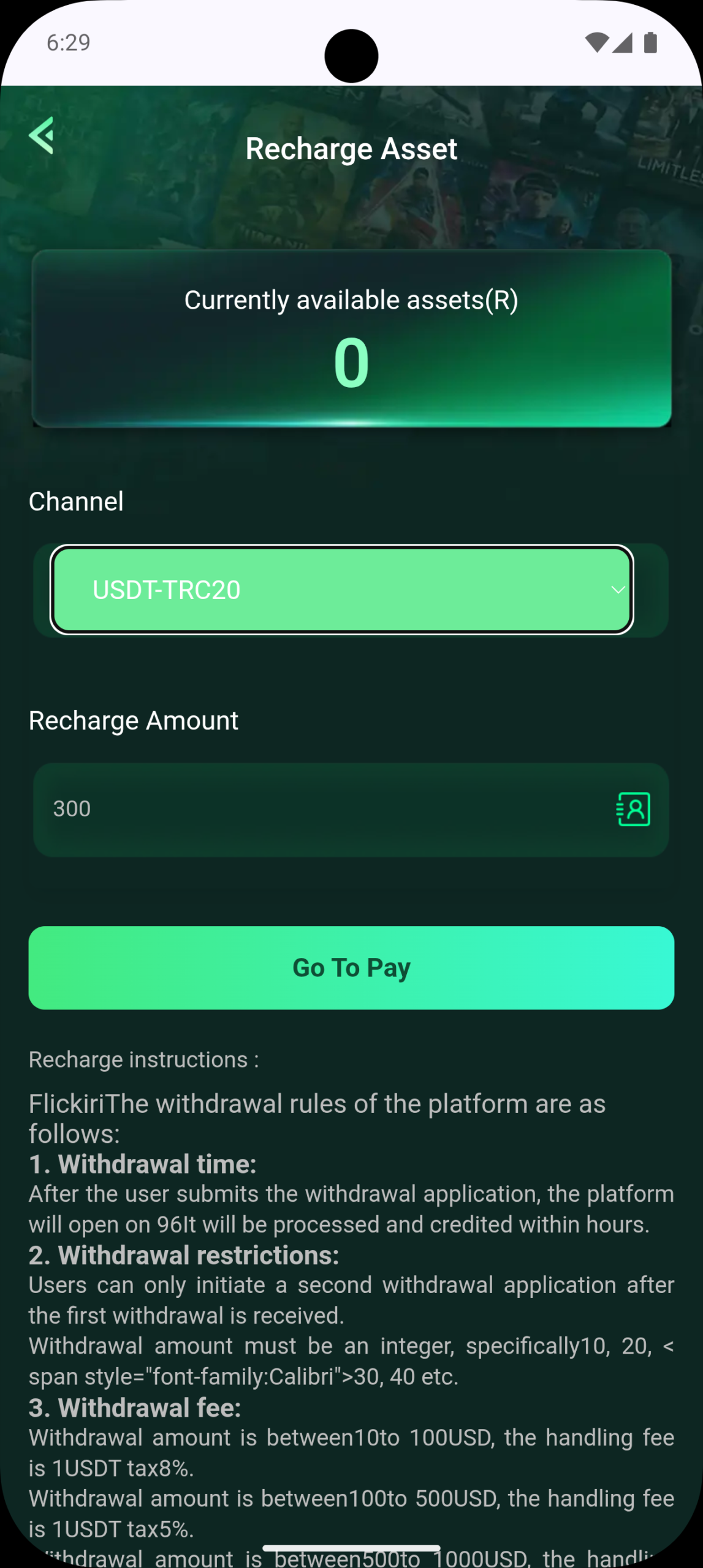Tap the Wi-Fi status icon
This screenshot has width=703, height=1568.
pyautogui.click(x=596, y=43)
